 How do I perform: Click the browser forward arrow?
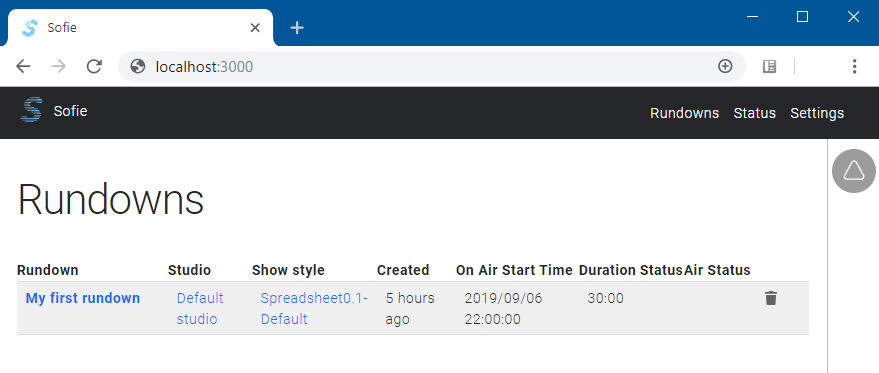58,67
